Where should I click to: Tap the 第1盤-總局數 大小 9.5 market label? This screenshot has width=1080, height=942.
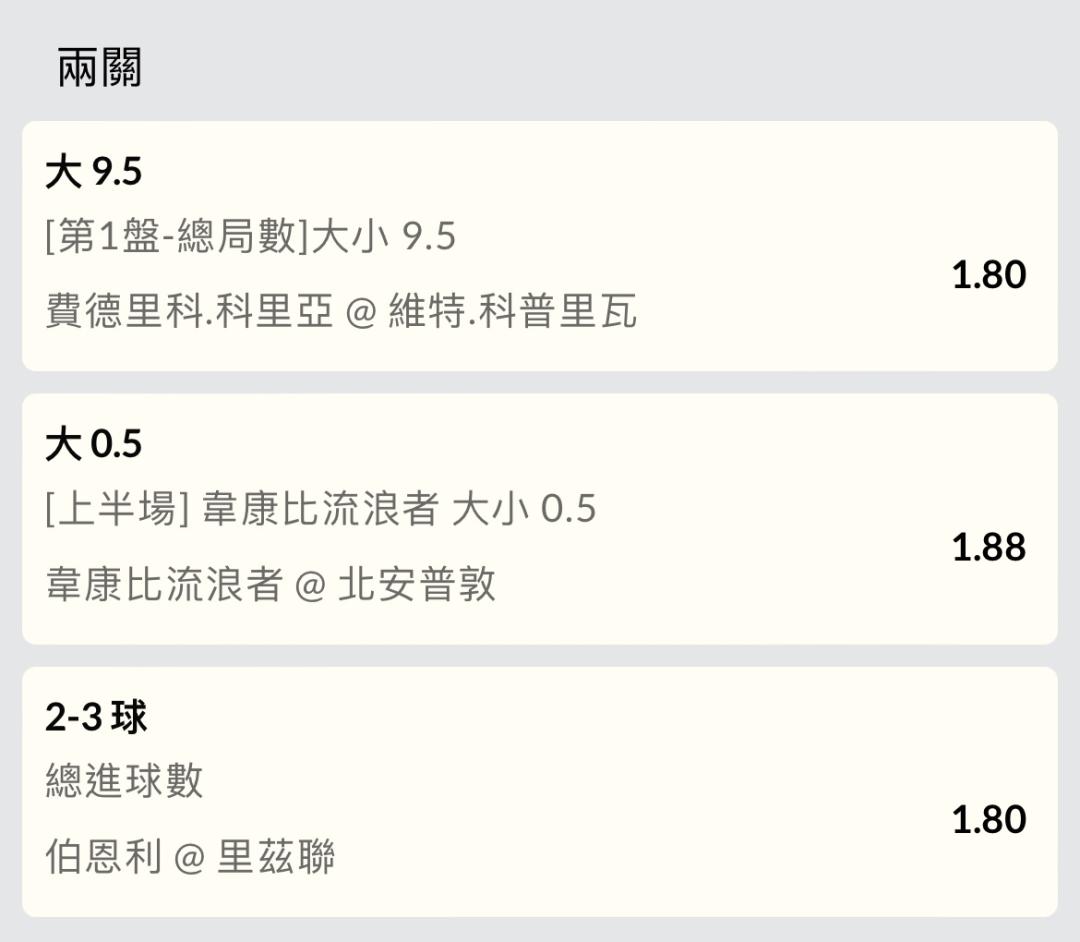250,236
